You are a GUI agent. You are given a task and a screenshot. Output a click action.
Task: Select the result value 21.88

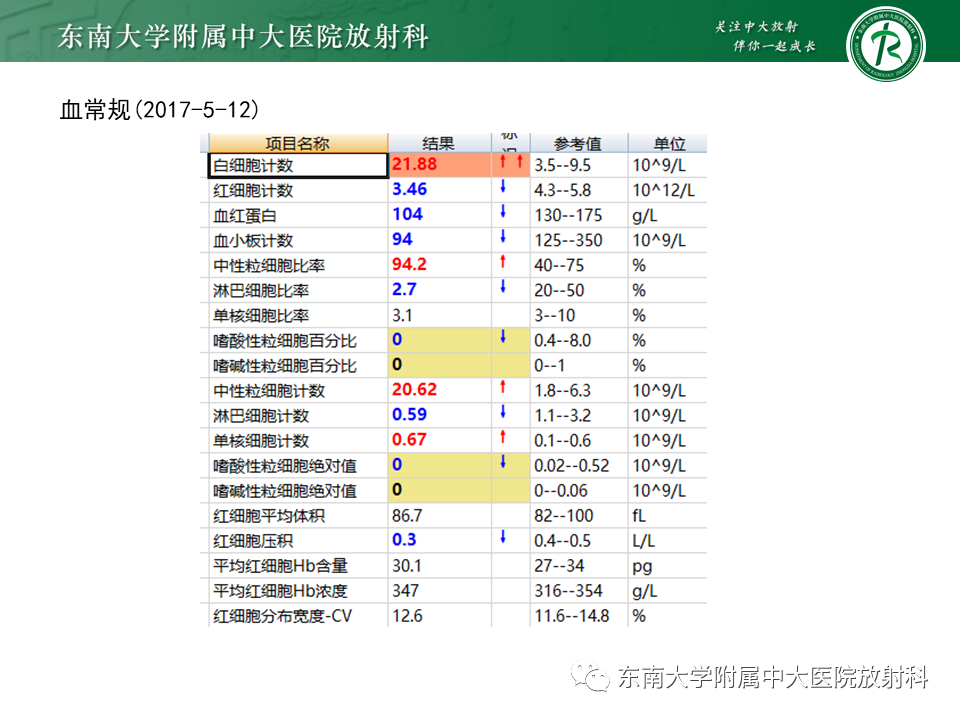(x=414, y=164)
